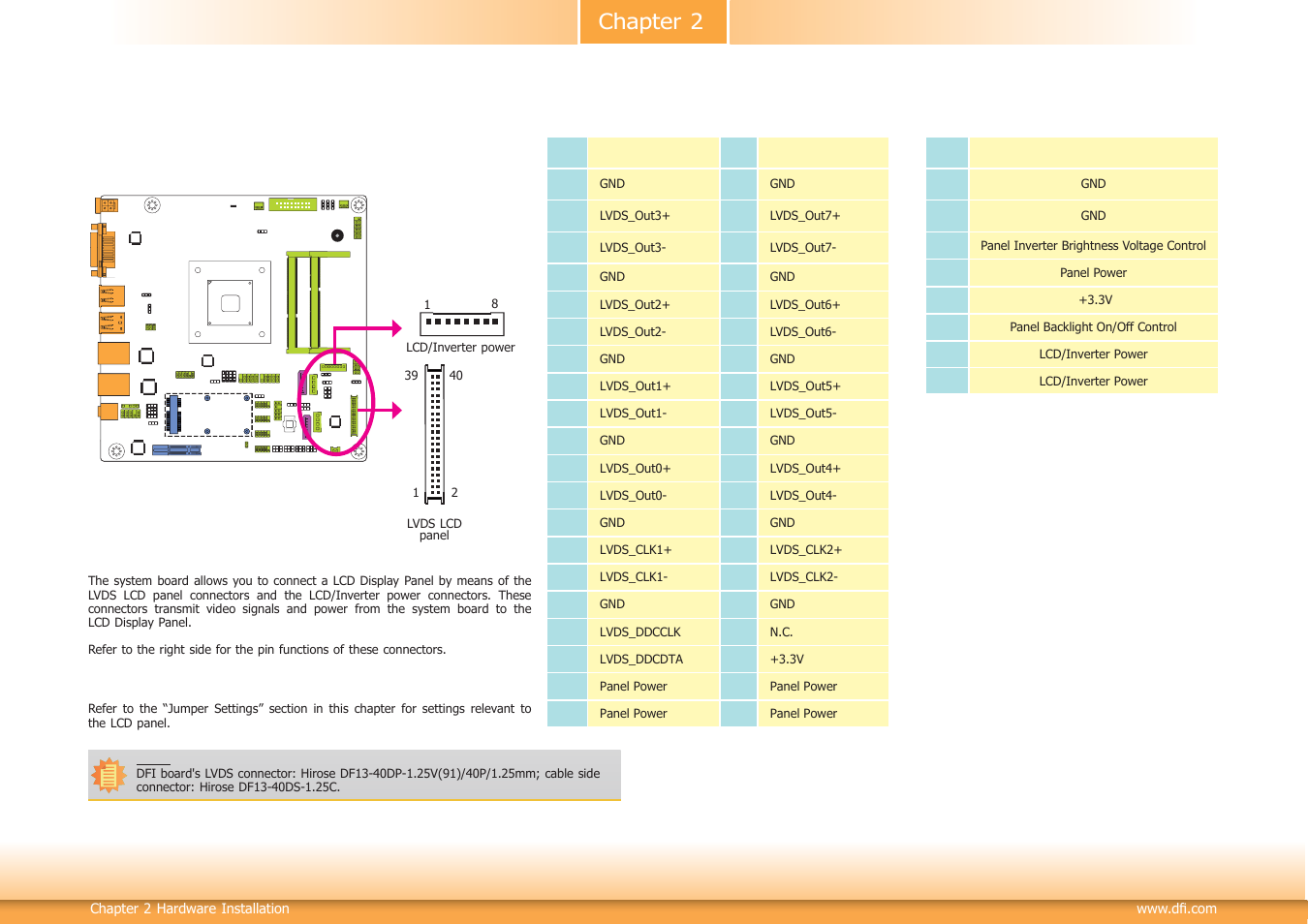Click the orange note icon beside DFI connector note
The image size is (1308, 924).
(x=109, y=775)
